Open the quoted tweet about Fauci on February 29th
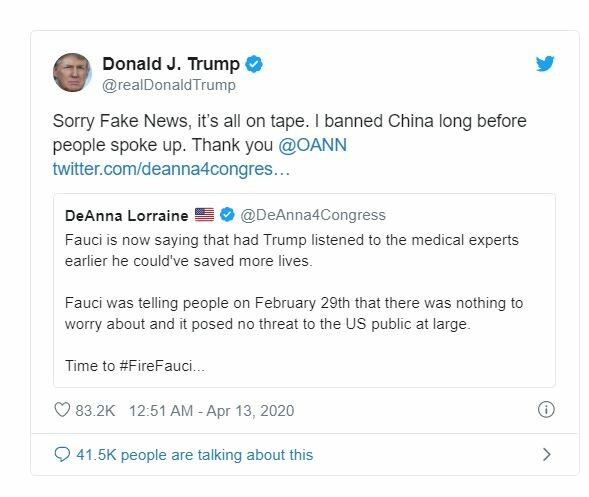589x497 pixels. (304, 290)
